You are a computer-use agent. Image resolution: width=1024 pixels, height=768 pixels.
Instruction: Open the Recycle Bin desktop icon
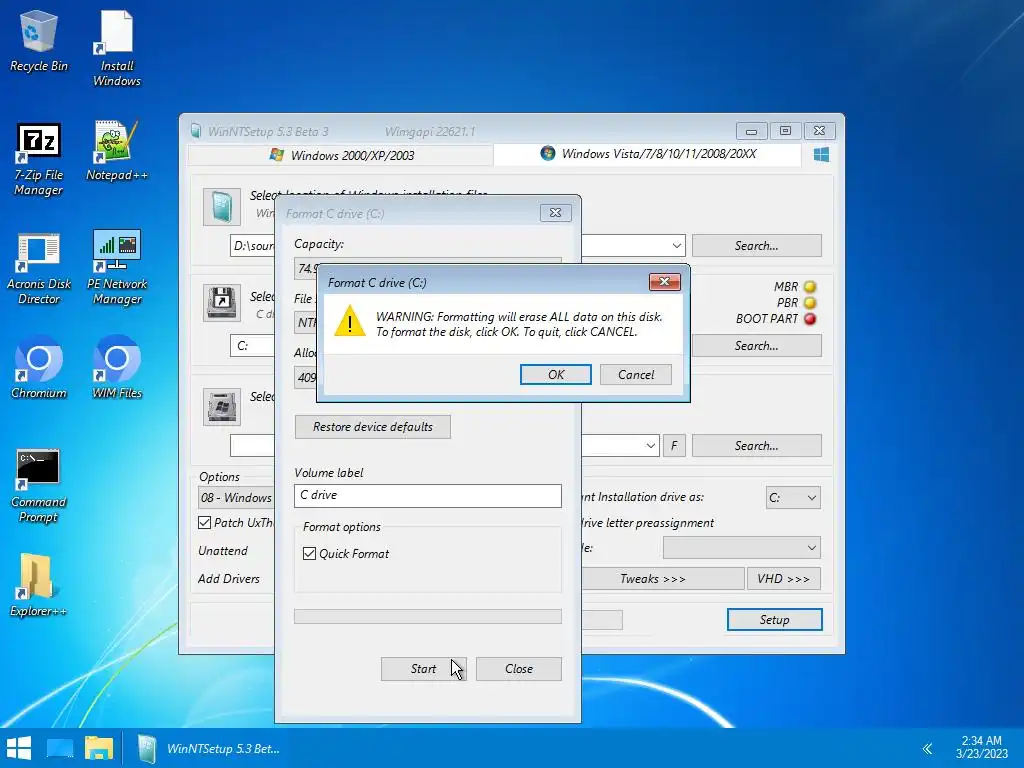[39, 40]
